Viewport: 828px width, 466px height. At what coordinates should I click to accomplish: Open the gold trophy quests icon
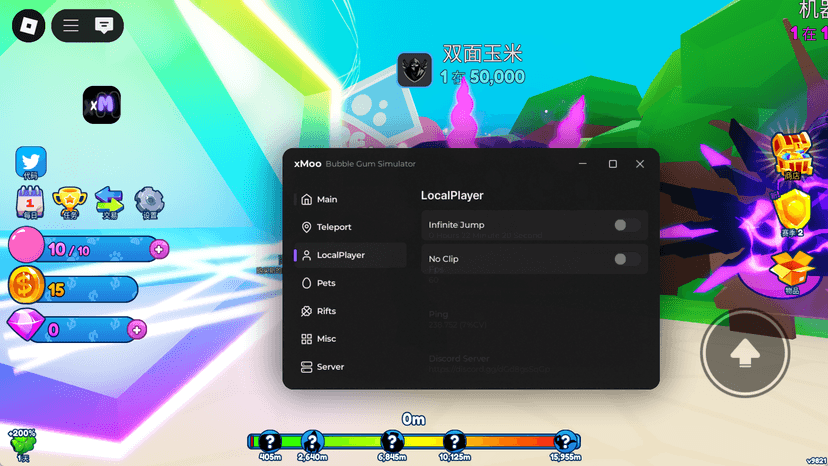point(69,201)
